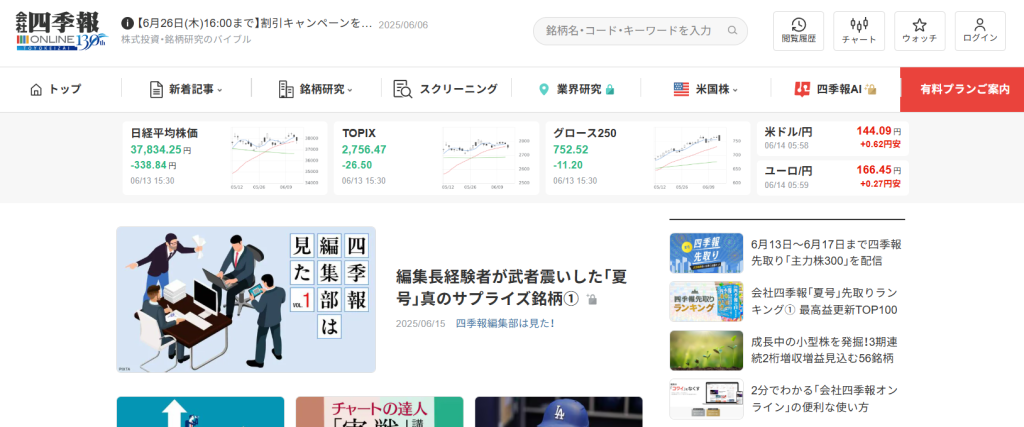Screen dimensions: 1024x427
Task: Expand the 銘柄研究 dropdown chevron
Action: (x=350, y=90)
